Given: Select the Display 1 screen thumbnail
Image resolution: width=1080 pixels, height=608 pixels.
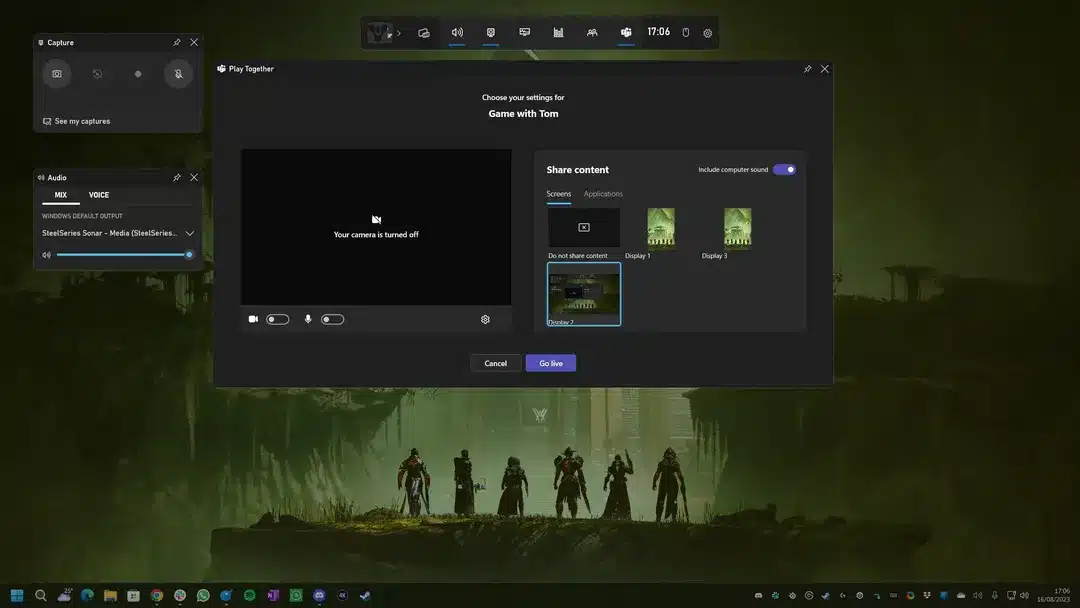Looking at the screenshot, I should [x=660, y=228].
